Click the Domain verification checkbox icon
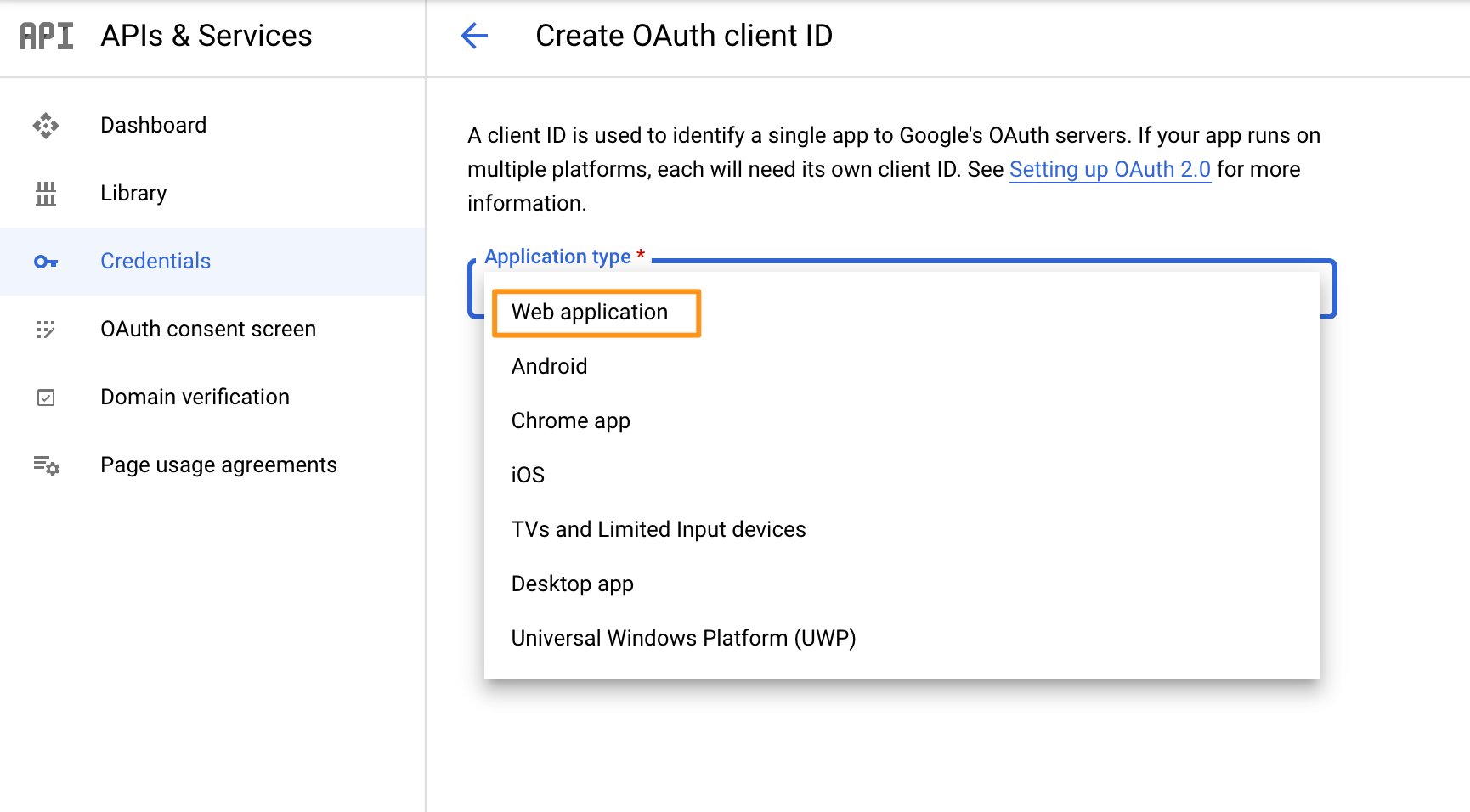 [46, 398]
